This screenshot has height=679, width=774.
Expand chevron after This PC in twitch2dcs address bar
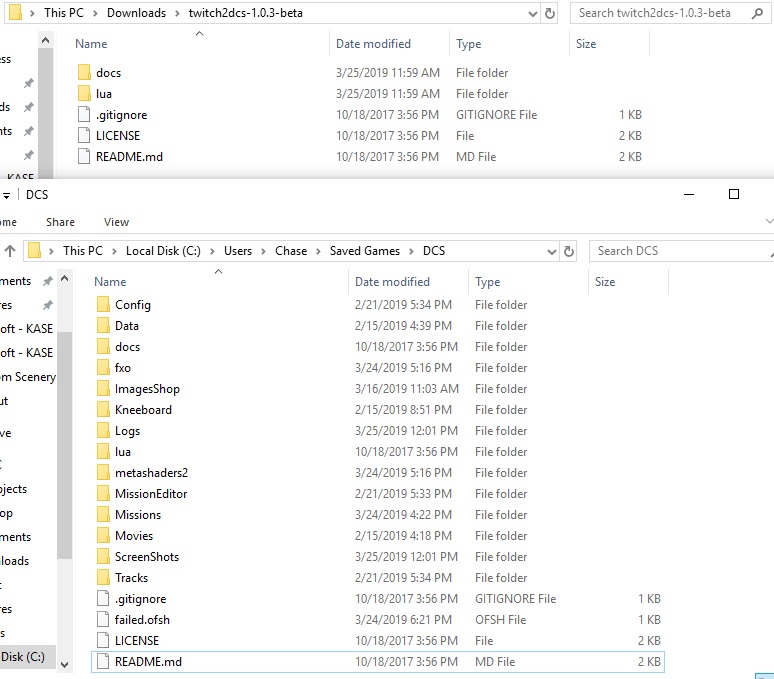[95, 13]
